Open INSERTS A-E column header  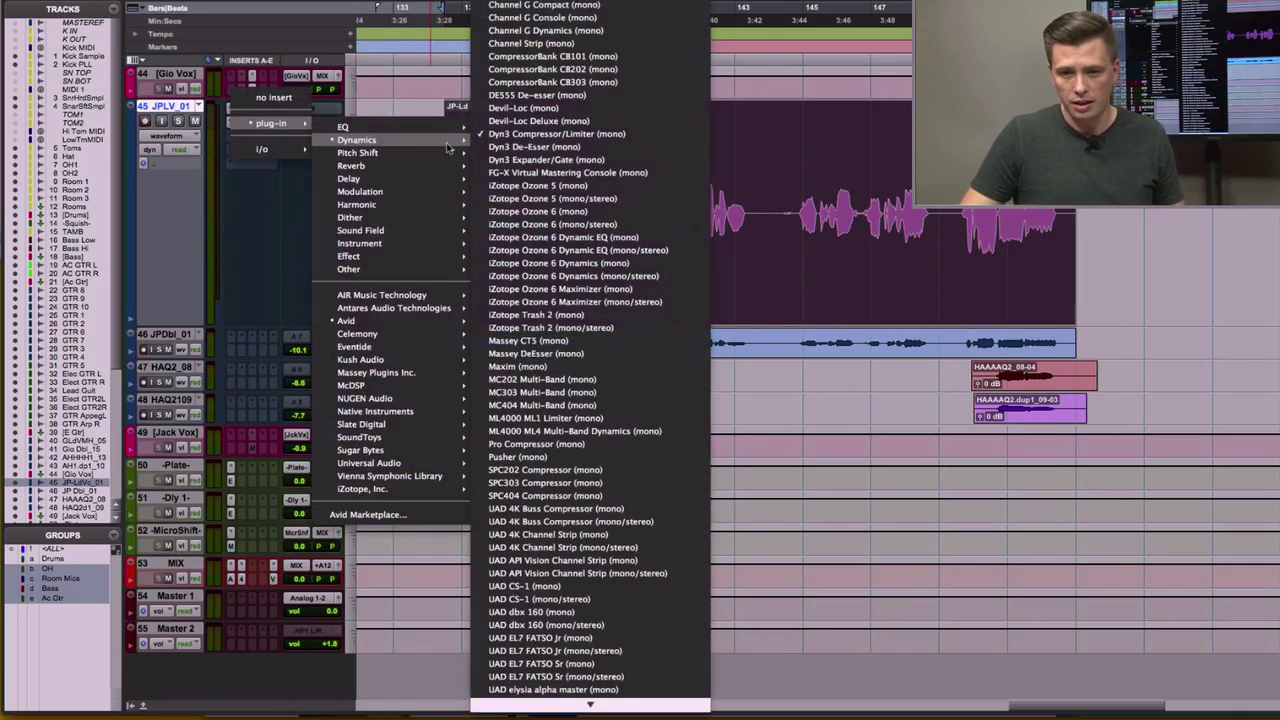[x=251, y=61]
